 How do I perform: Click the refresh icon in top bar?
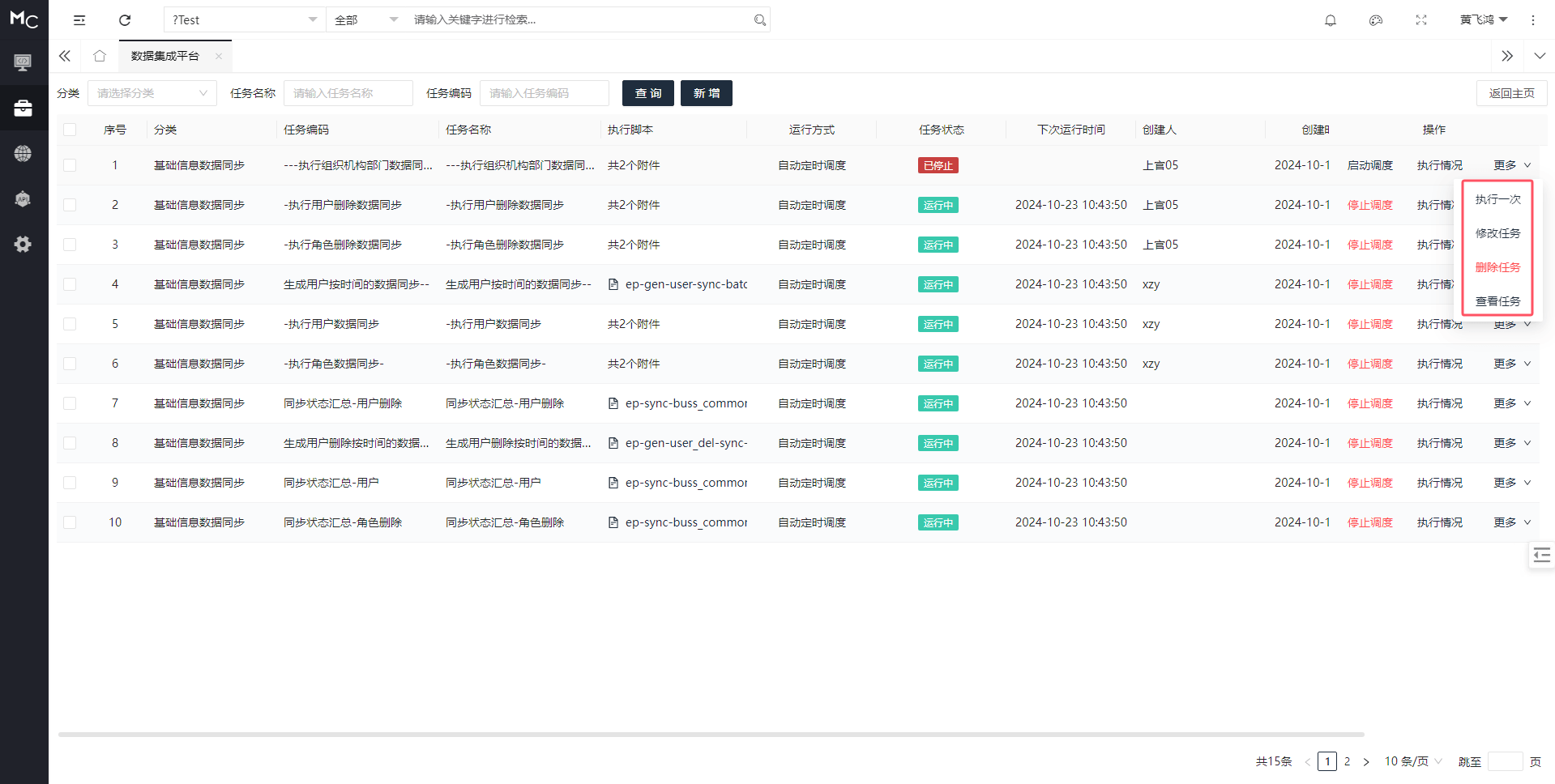pyautogui.click(x=125, y=20)
